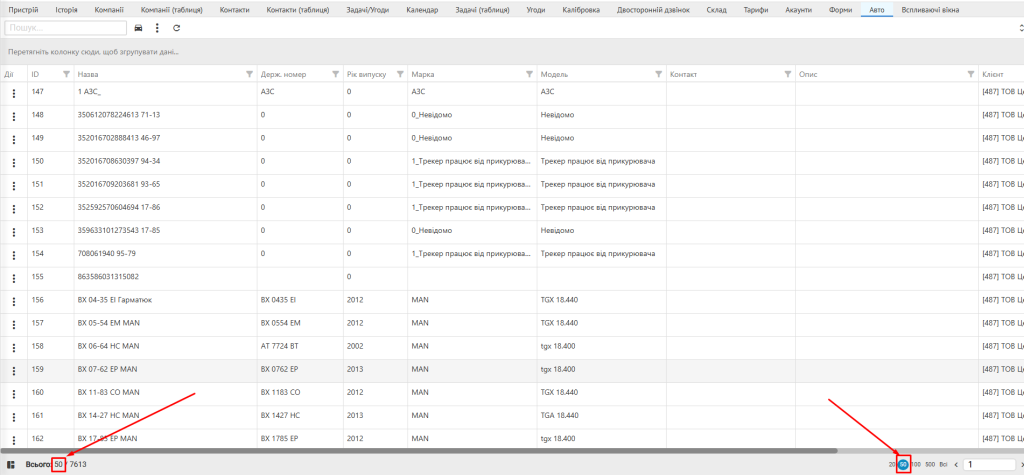Open the toolbar three-dot menu next to search
This screenshot has width=1024, height=475.
click(157, 28)
